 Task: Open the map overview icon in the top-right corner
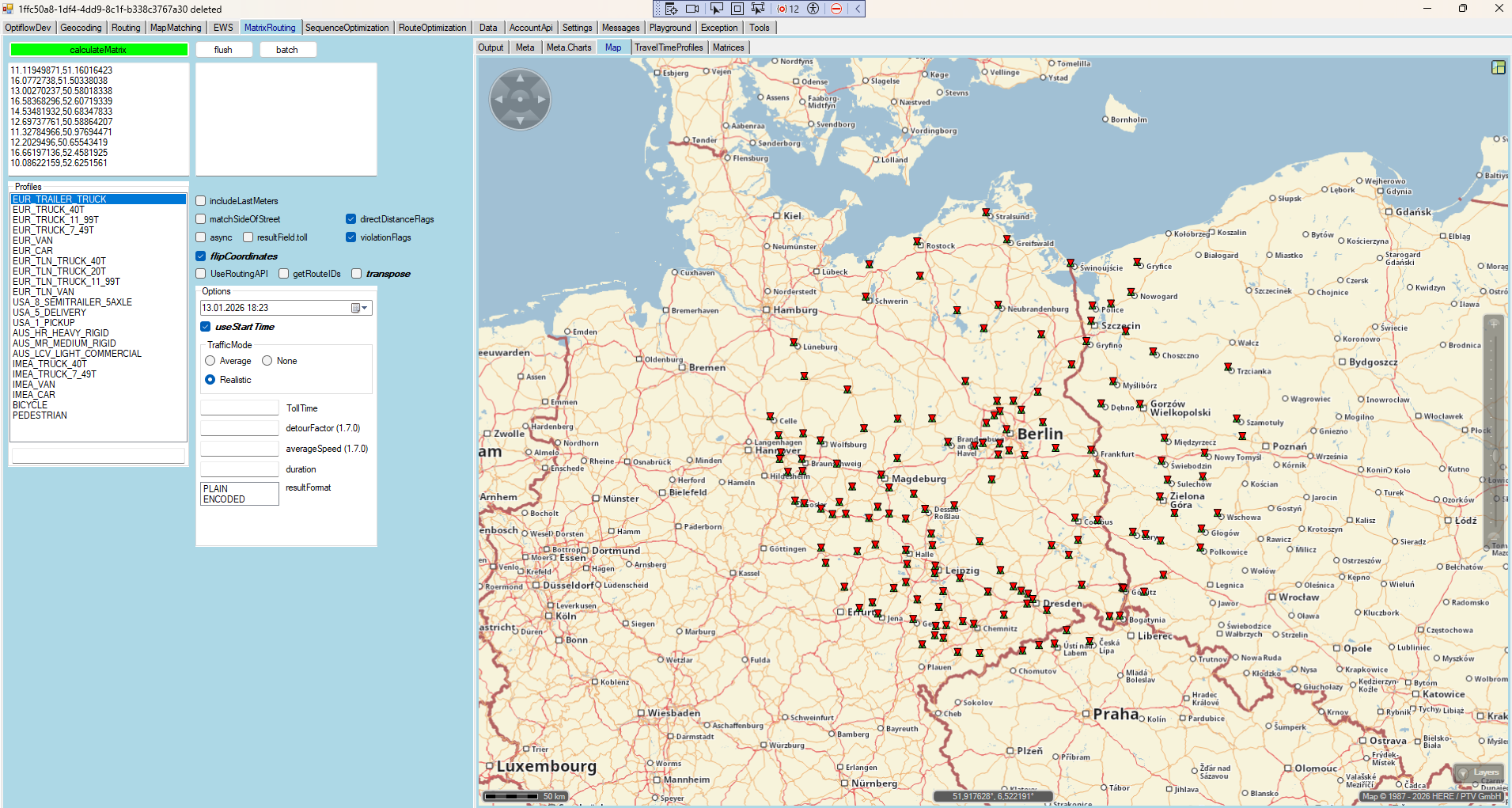(x=1498, y=67)
